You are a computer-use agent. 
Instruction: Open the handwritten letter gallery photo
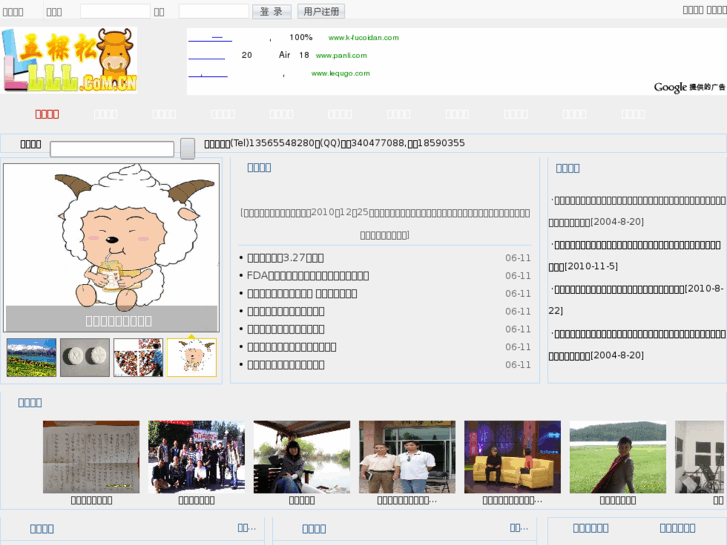pyautogui.click(x=91, y=457)
